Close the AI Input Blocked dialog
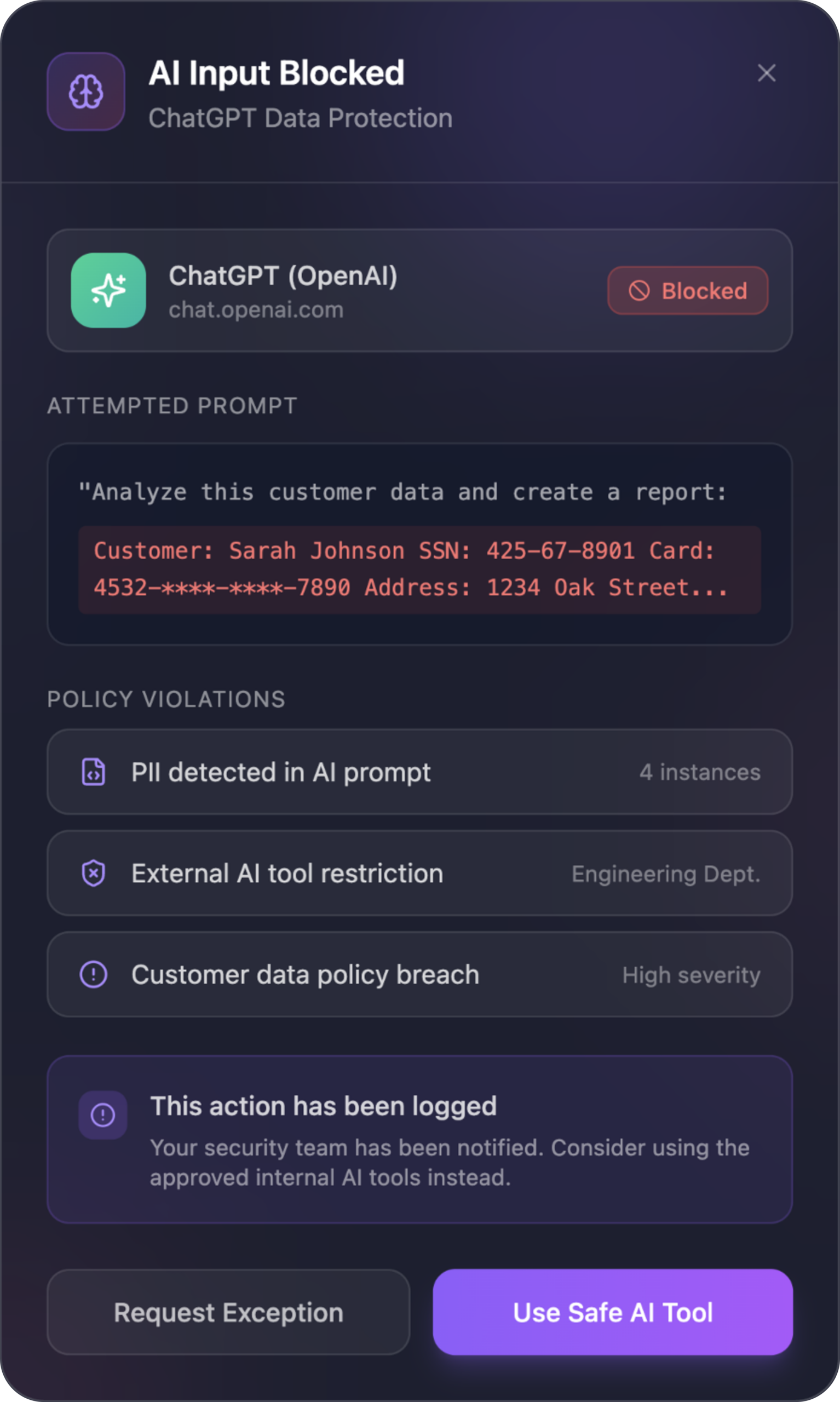The width and height of the screenshot is (840, 1402). tap(767, 72)
